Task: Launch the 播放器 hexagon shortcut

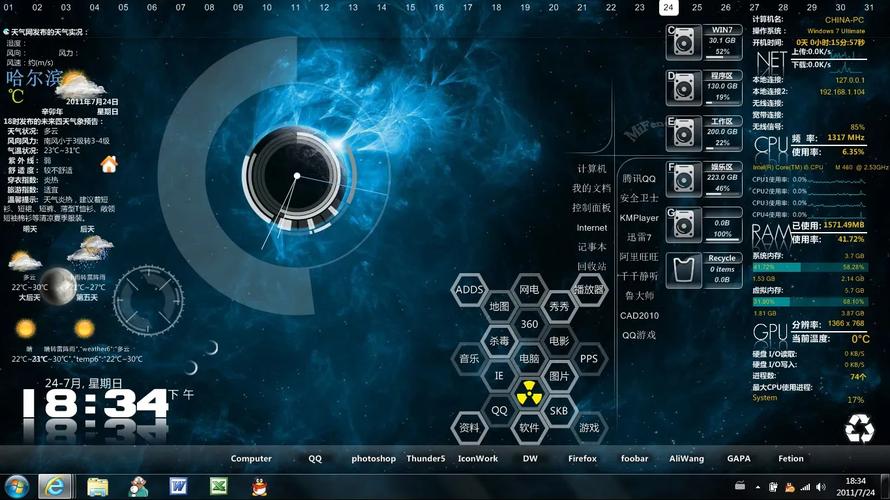Action: 589,289
